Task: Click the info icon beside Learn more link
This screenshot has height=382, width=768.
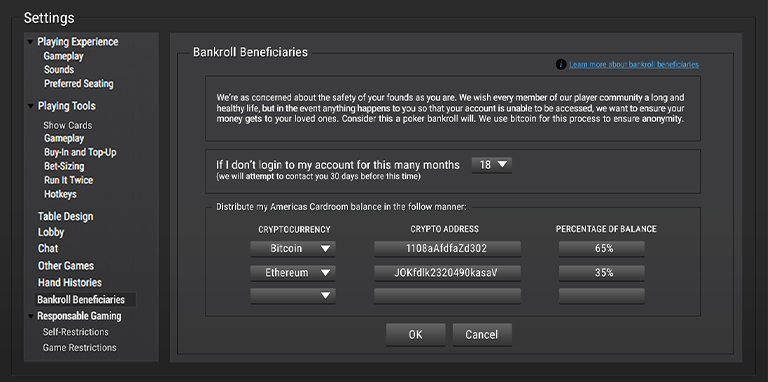Action: (561, 65)
